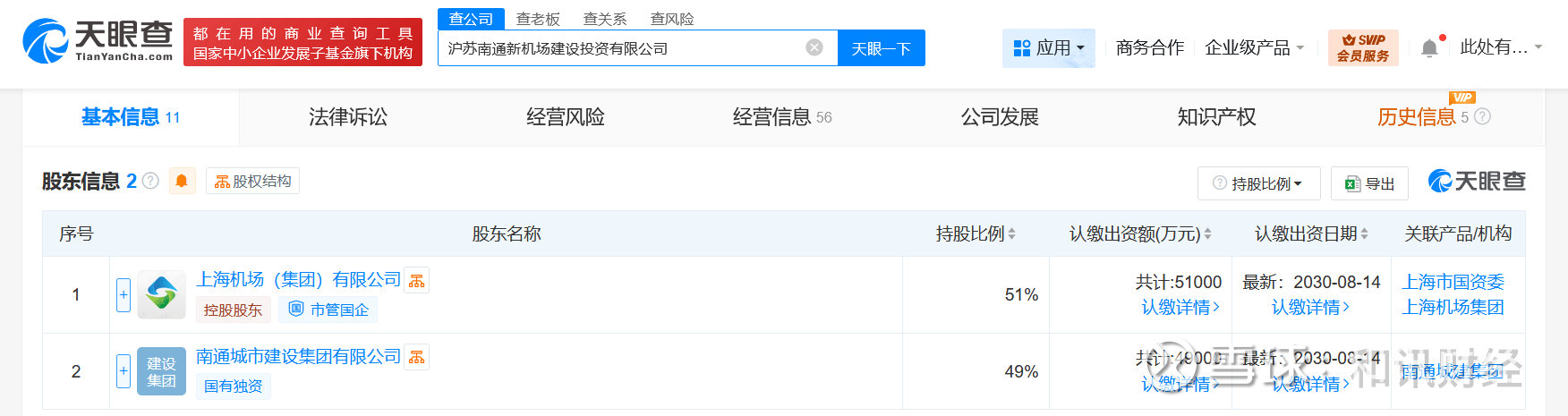Select the 查老板 search tab

(x=538, y=19)
